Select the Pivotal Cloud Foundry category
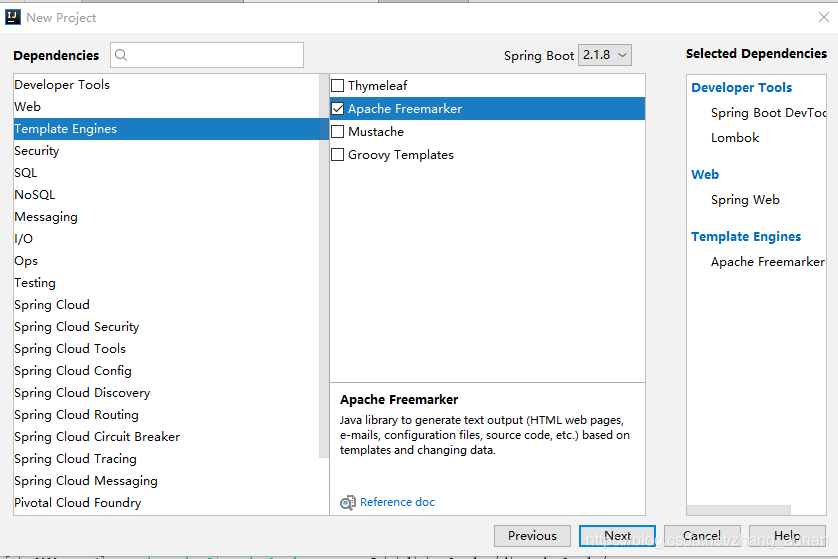838x559 pixels. pyautogui.click(x=78, y=503)
